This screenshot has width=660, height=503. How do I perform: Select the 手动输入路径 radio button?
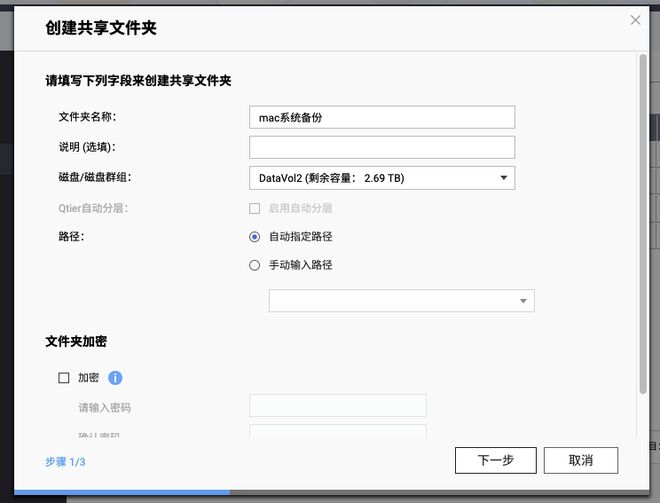(x=254, y=265)
